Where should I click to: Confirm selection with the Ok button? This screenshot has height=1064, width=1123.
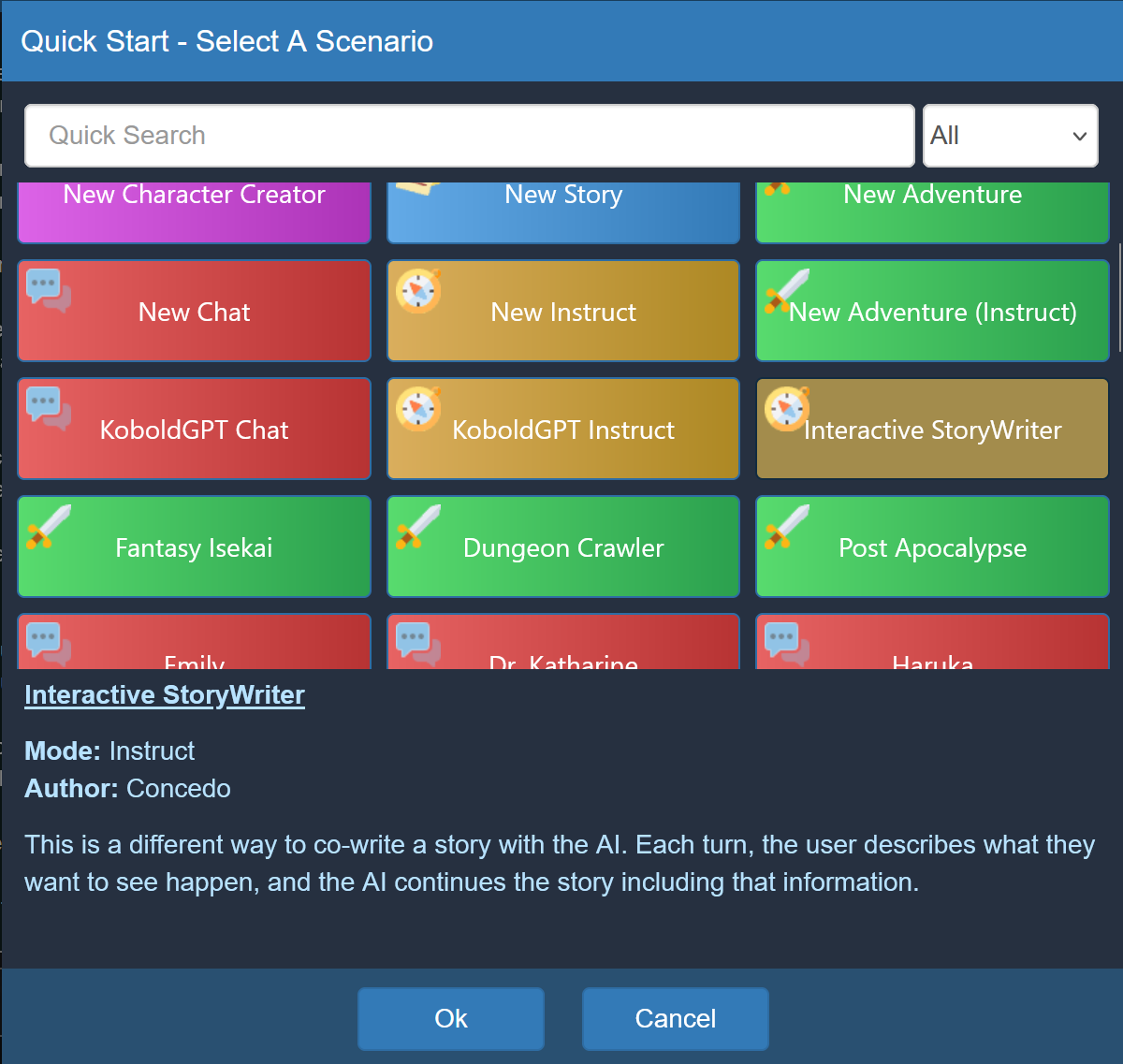(x=451, y=1018)
